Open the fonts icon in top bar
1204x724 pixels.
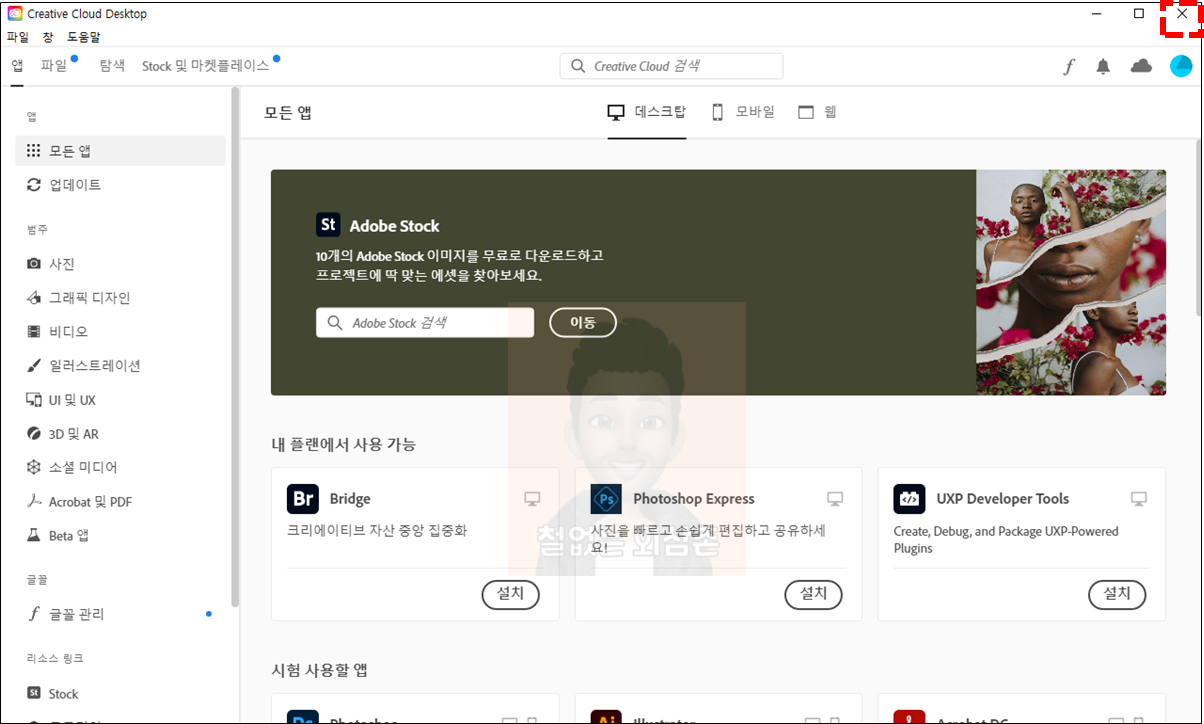tap(1069, 67)
